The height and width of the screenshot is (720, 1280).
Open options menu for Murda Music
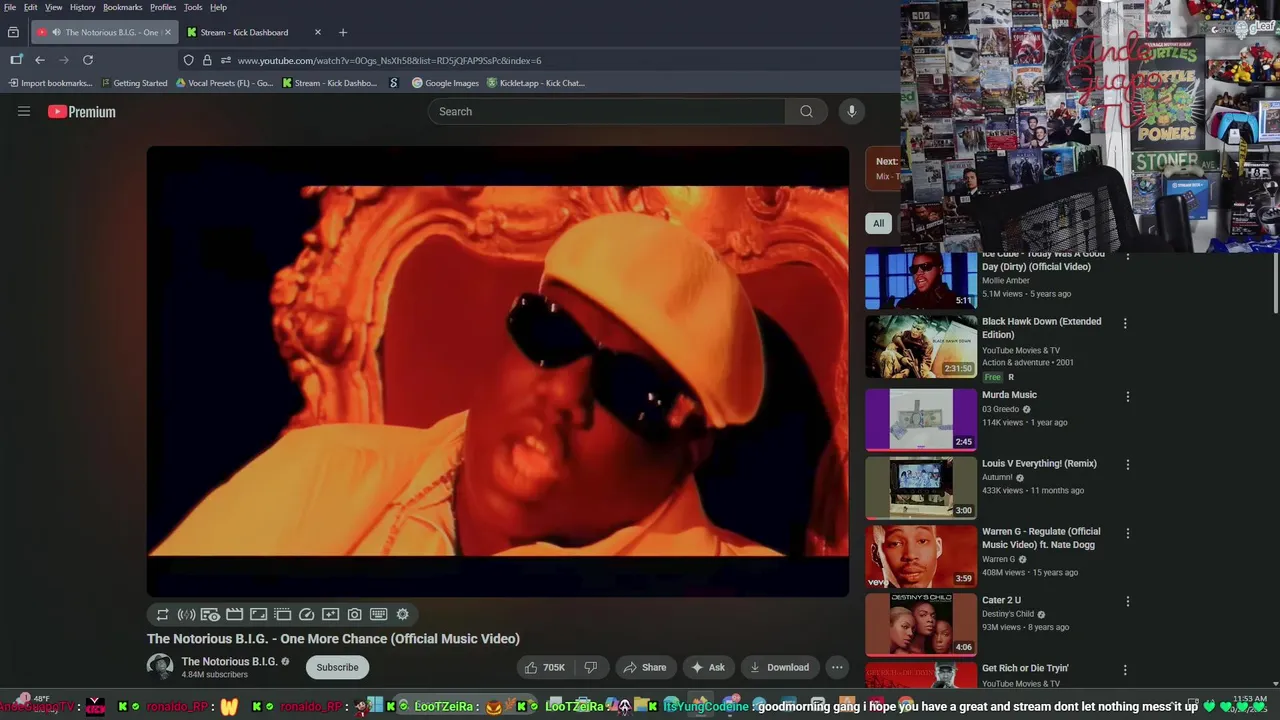click(1128, 396)
